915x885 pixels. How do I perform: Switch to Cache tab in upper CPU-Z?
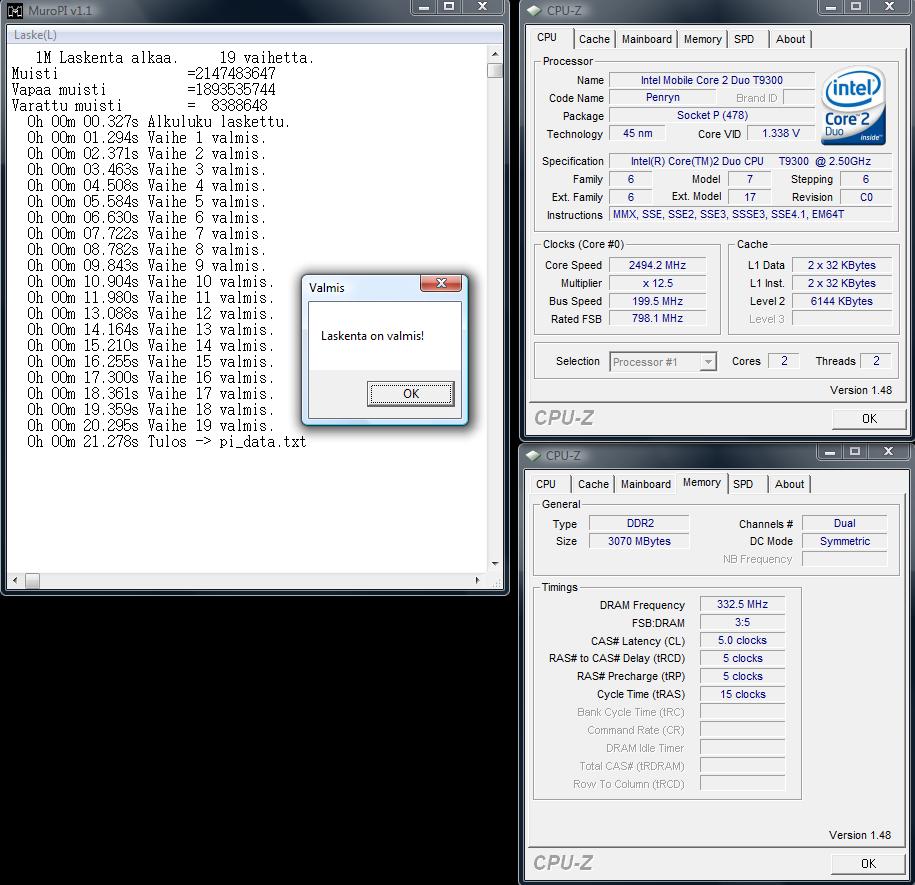[x=594, y=39]
